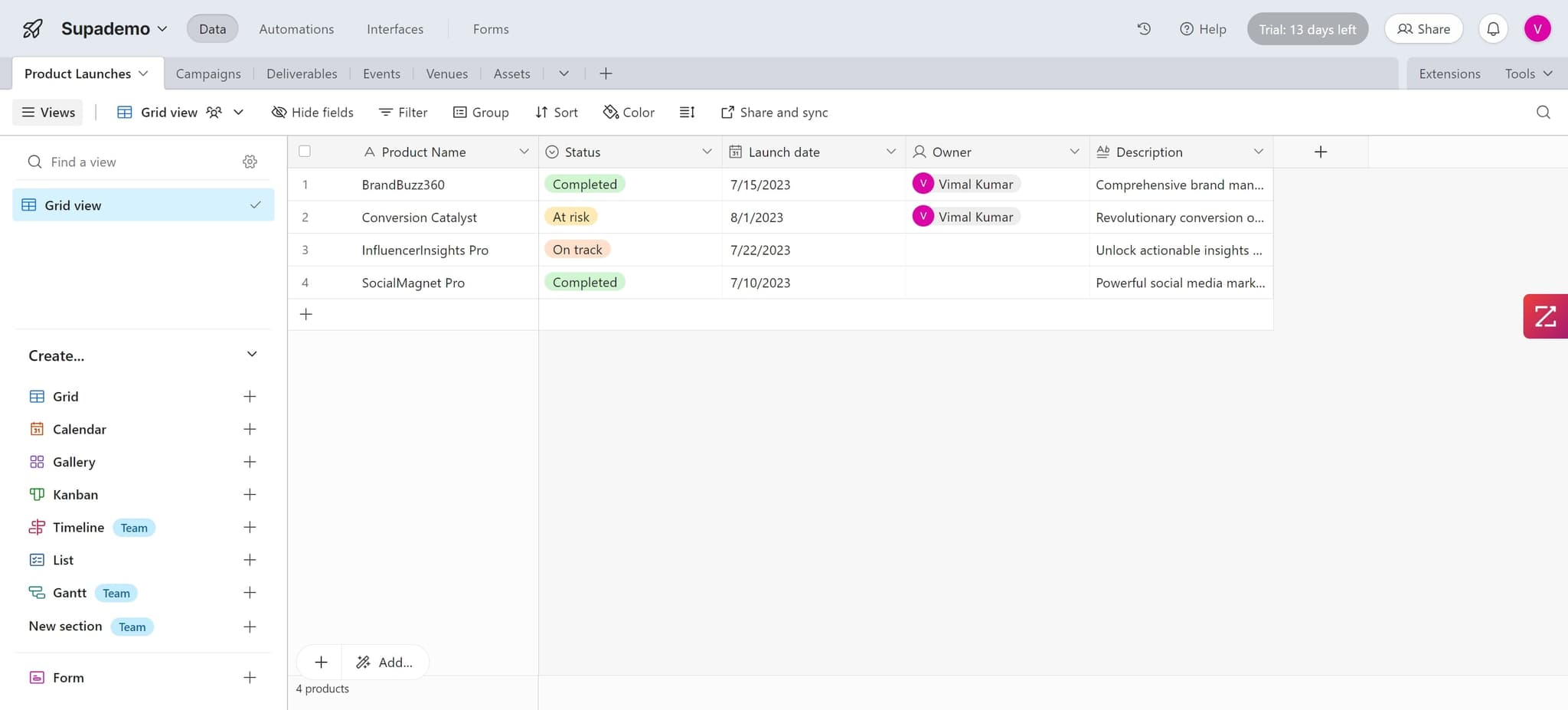Toggle Hide fields visibility option
This screenshot has height=710, width=1568.
point(312,113)
